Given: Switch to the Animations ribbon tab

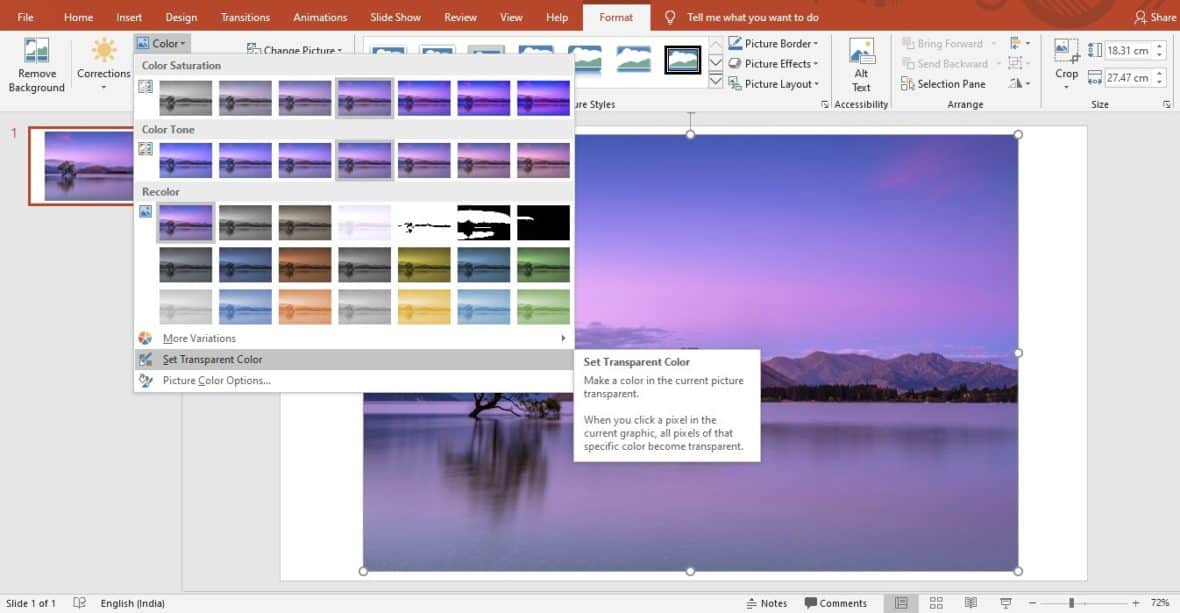Looking at the screenshot, I should 320,16.
